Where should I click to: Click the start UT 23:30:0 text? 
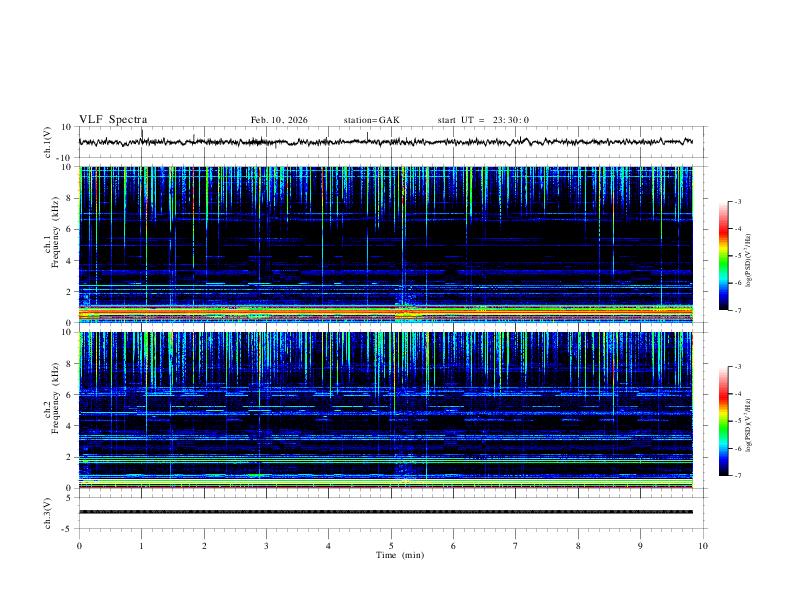coord(483,120)
